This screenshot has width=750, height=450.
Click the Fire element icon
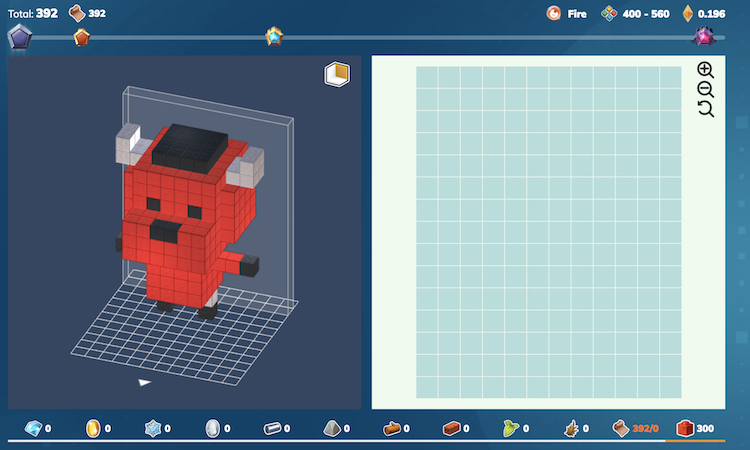click(x=553, y=13)
